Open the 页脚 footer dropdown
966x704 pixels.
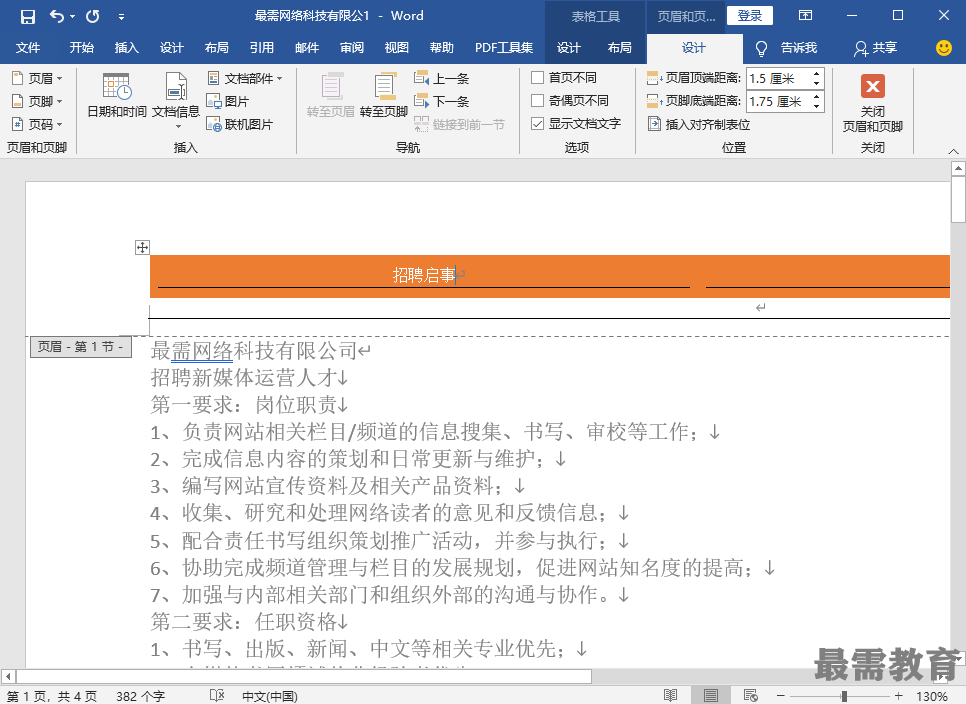tap(38, 101)
